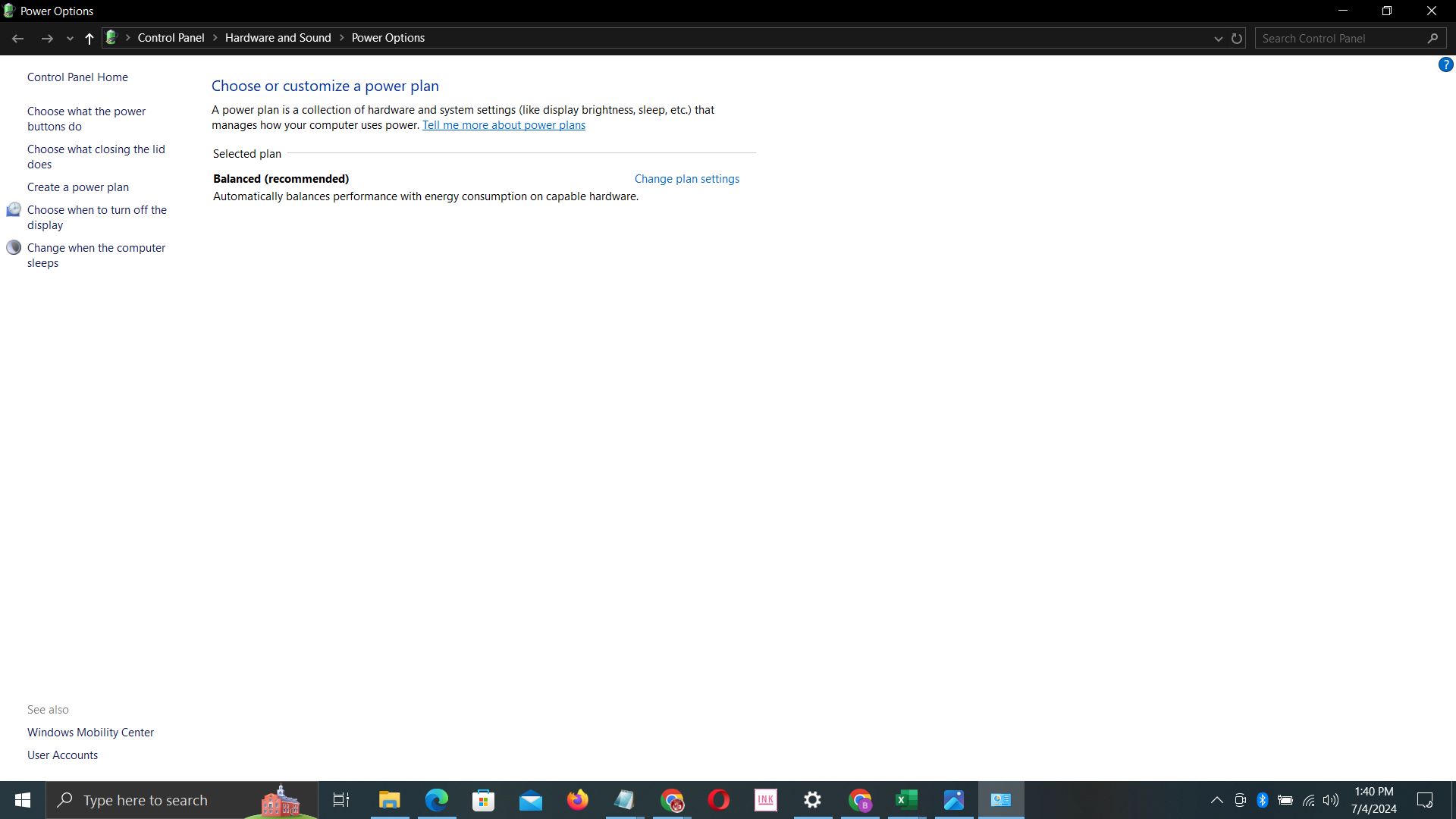Open Mail app from taskbar

click(531, 800)
